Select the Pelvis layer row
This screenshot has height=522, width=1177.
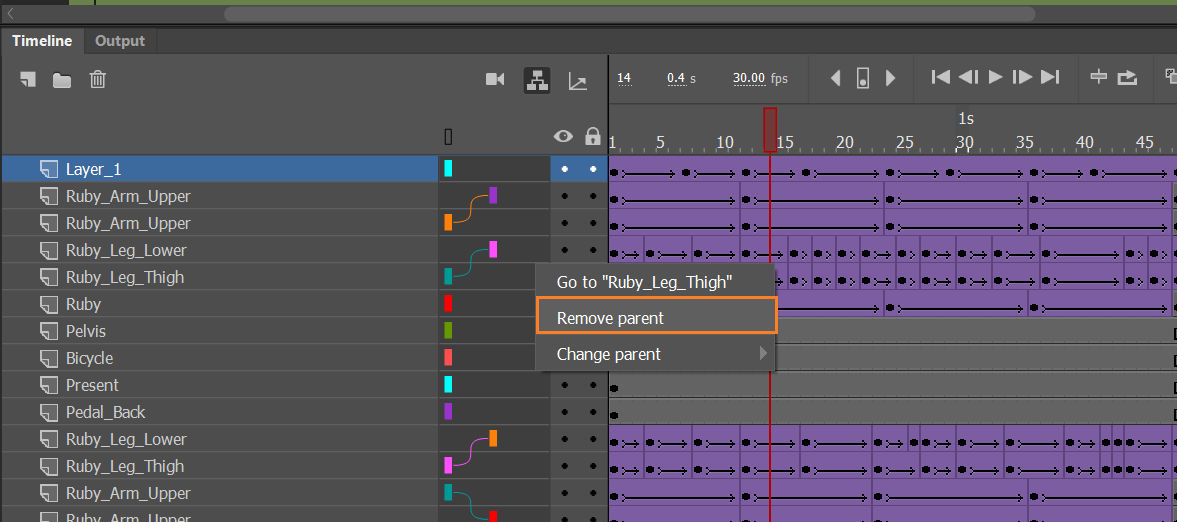click(x=219, y=331)
